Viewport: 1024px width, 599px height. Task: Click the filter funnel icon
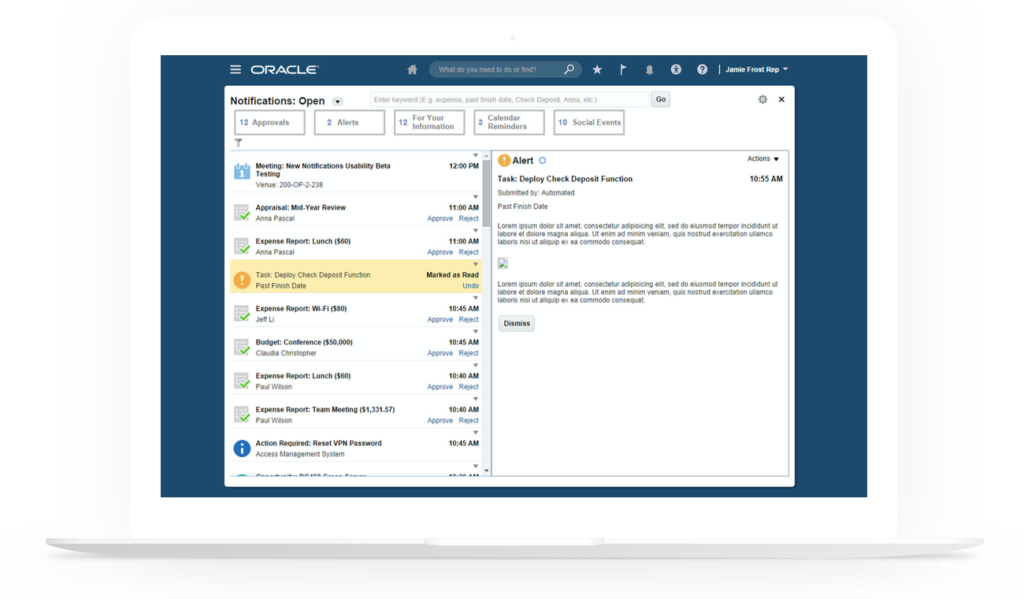238,143
